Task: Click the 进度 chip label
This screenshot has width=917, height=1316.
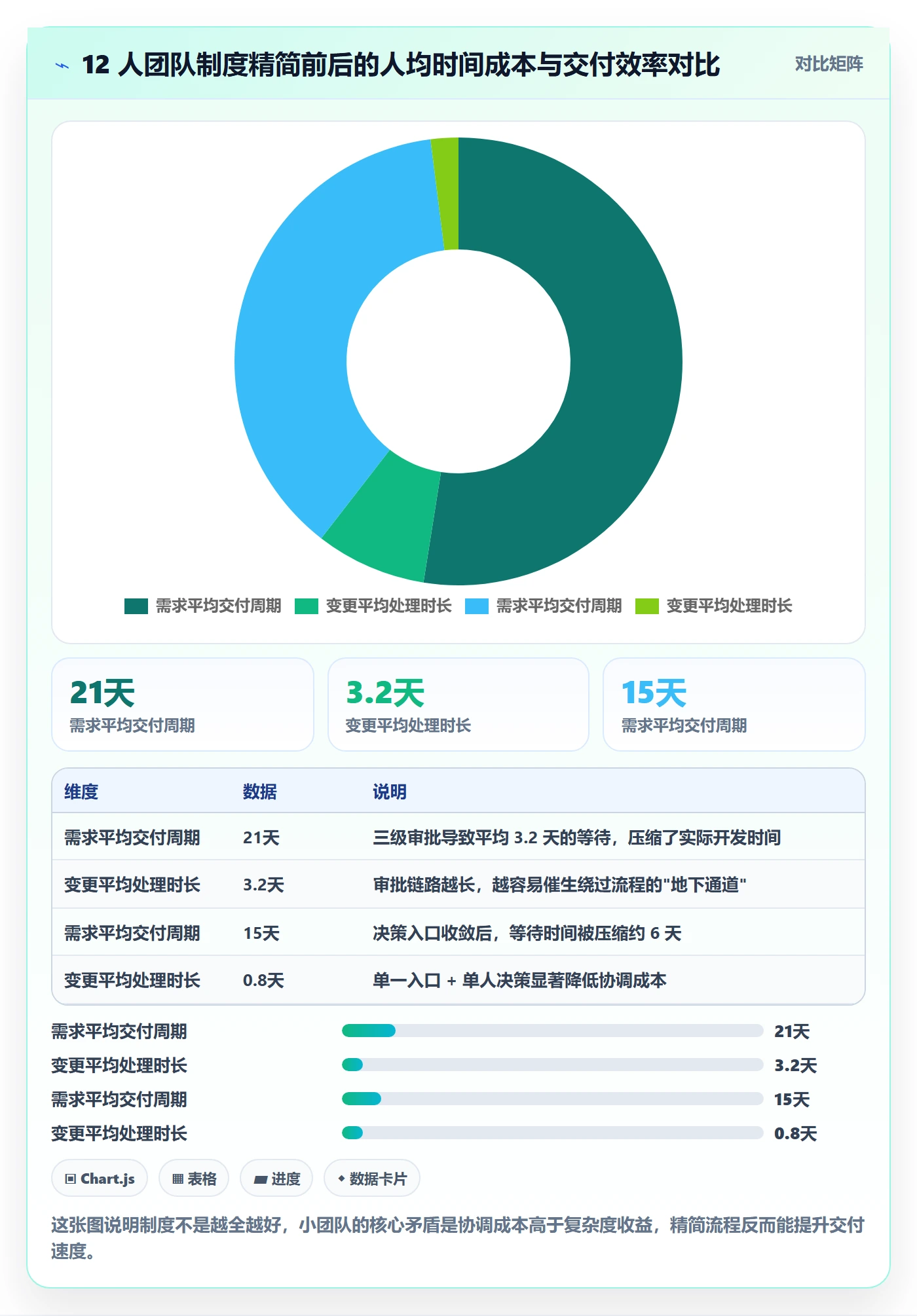Action: coord(286,1179)
